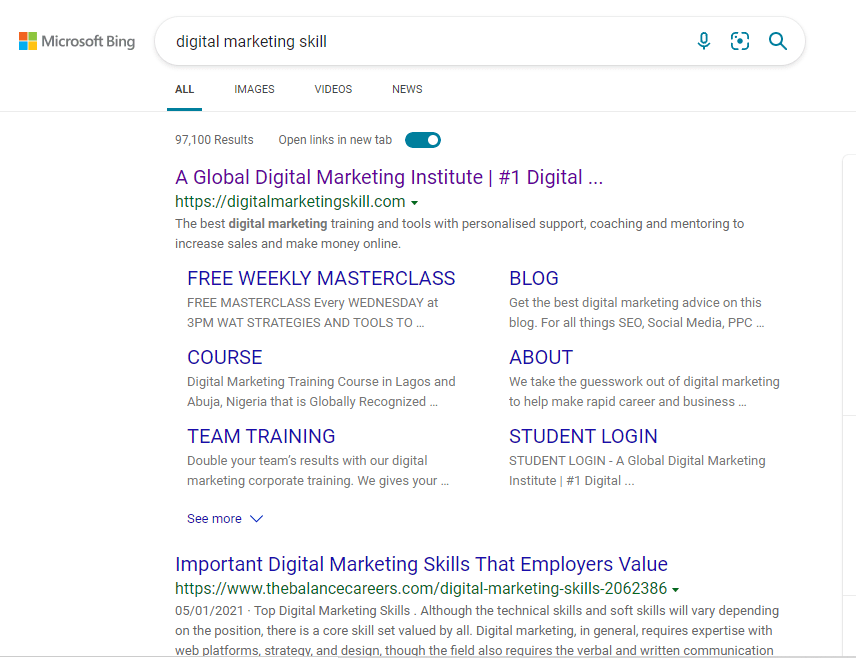Click the digitalmarketingskill.com URL
This screenshot has height=658, width=856.
pos(290,201)
